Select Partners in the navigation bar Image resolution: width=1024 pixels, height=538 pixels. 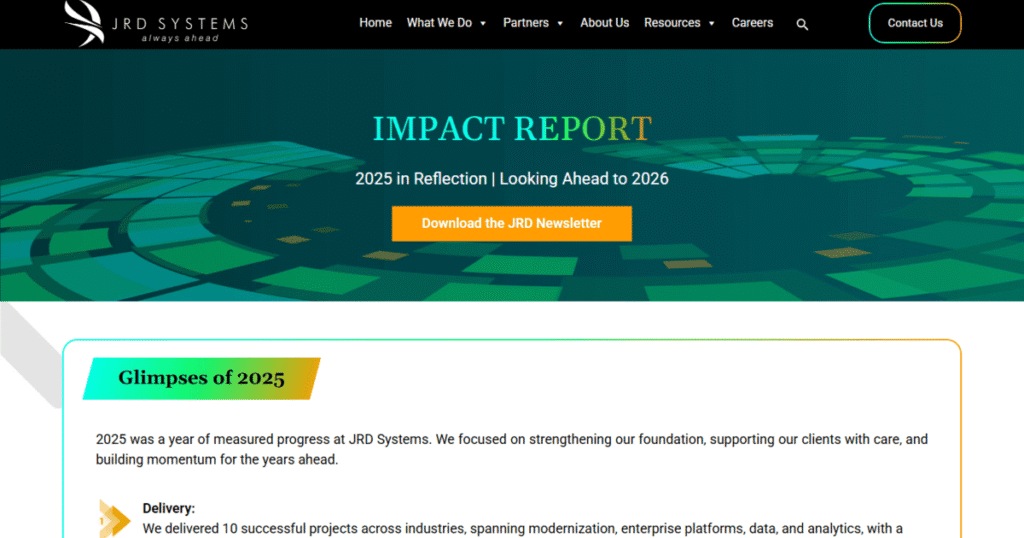(525, 22)
